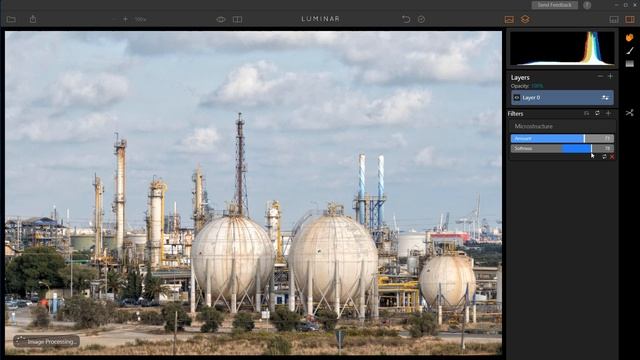The width and height of the screenshot is (640, 360).
Task: Delete Microstructure filter with red X
Action: pos(612,157)
